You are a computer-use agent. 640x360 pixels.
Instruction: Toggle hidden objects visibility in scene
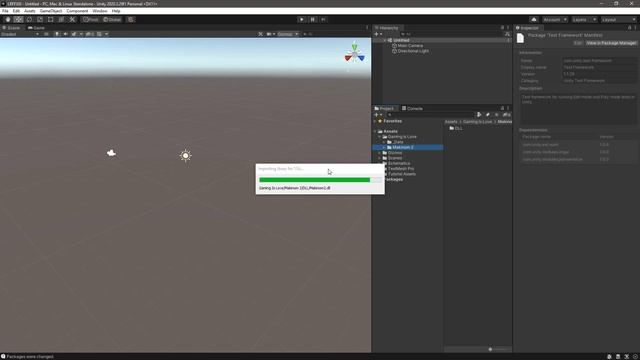(x=90, y=34)
